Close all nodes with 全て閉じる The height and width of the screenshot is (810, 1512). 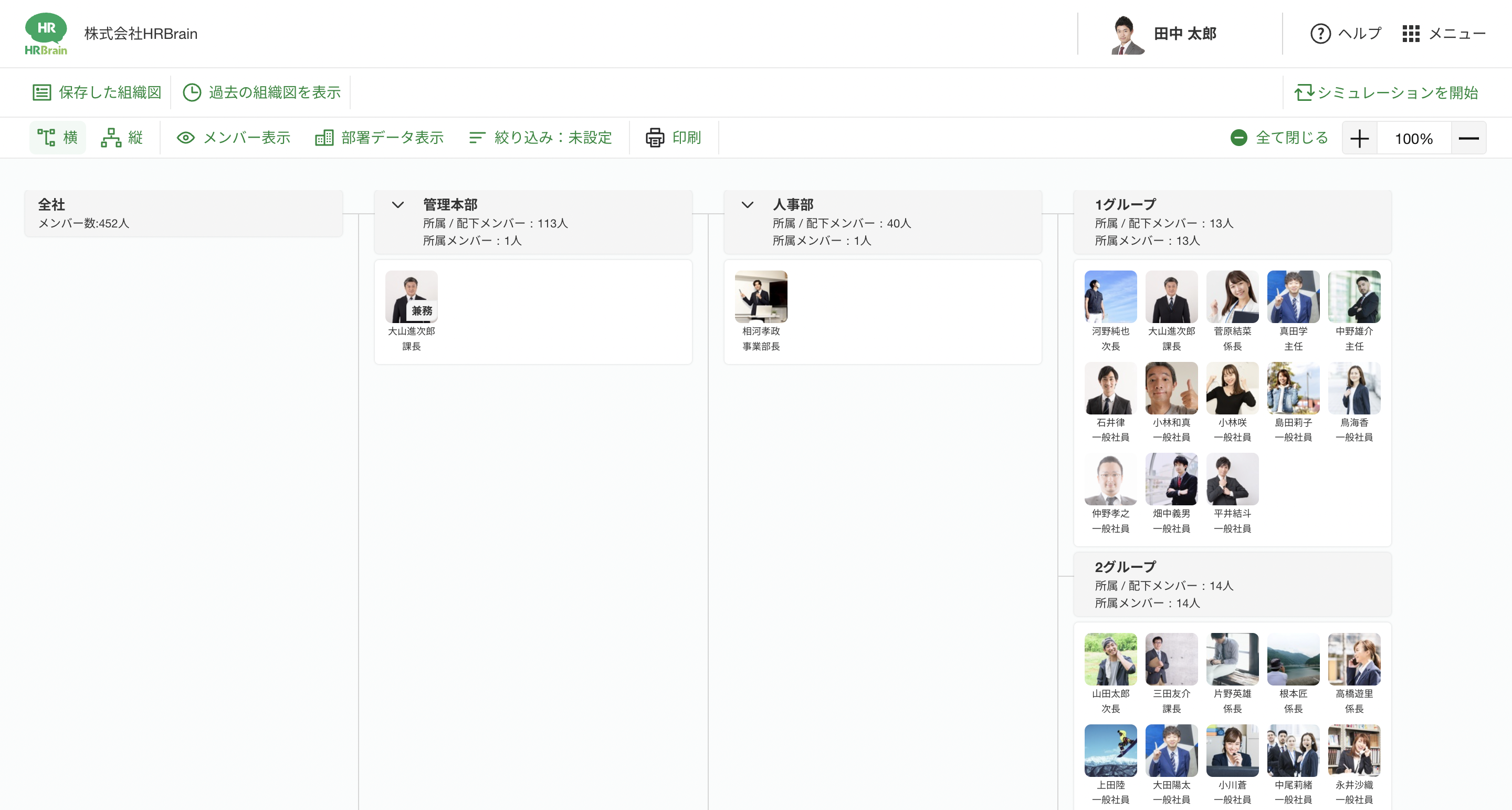[x=1279, y=138]
